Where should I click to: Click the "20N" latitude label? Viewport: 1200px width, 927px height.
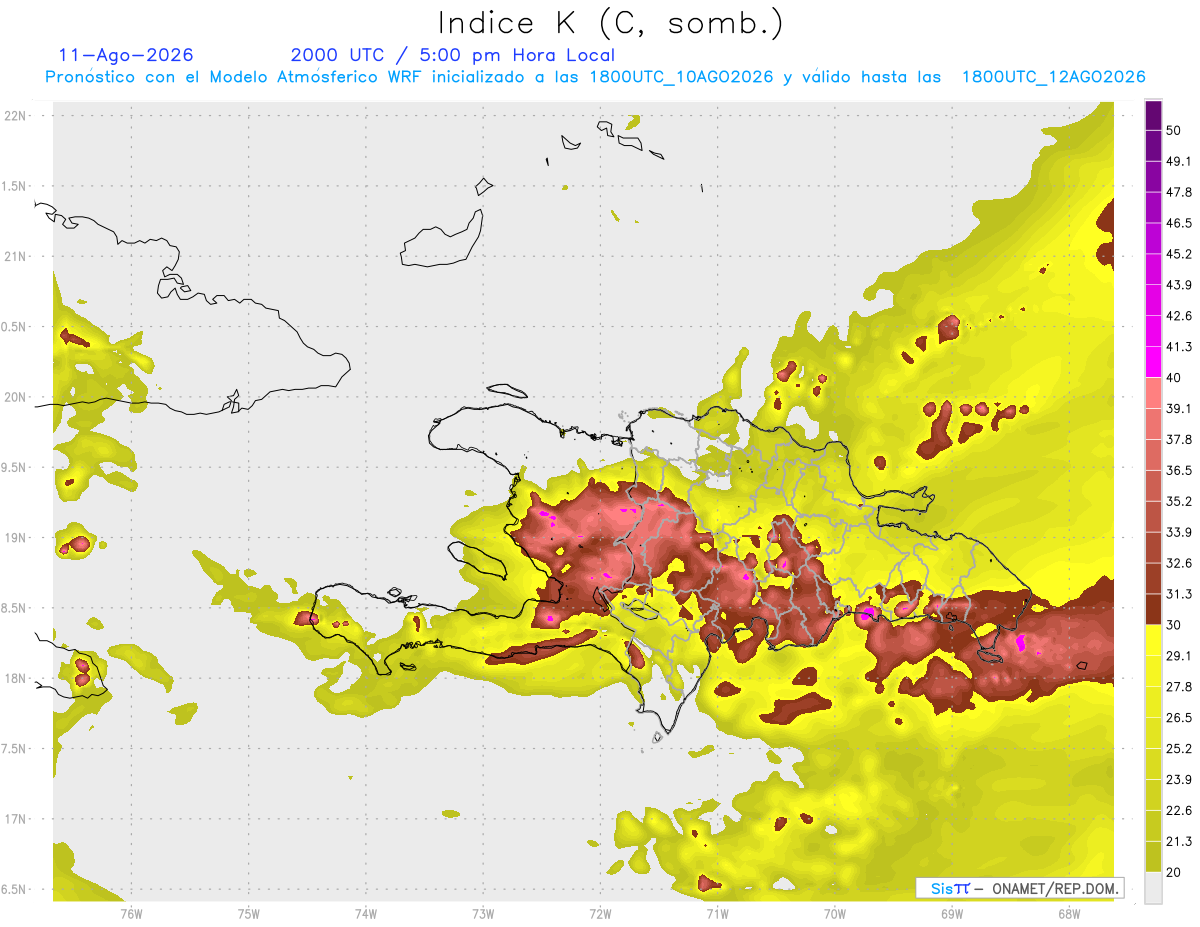[x=16, y=398]
